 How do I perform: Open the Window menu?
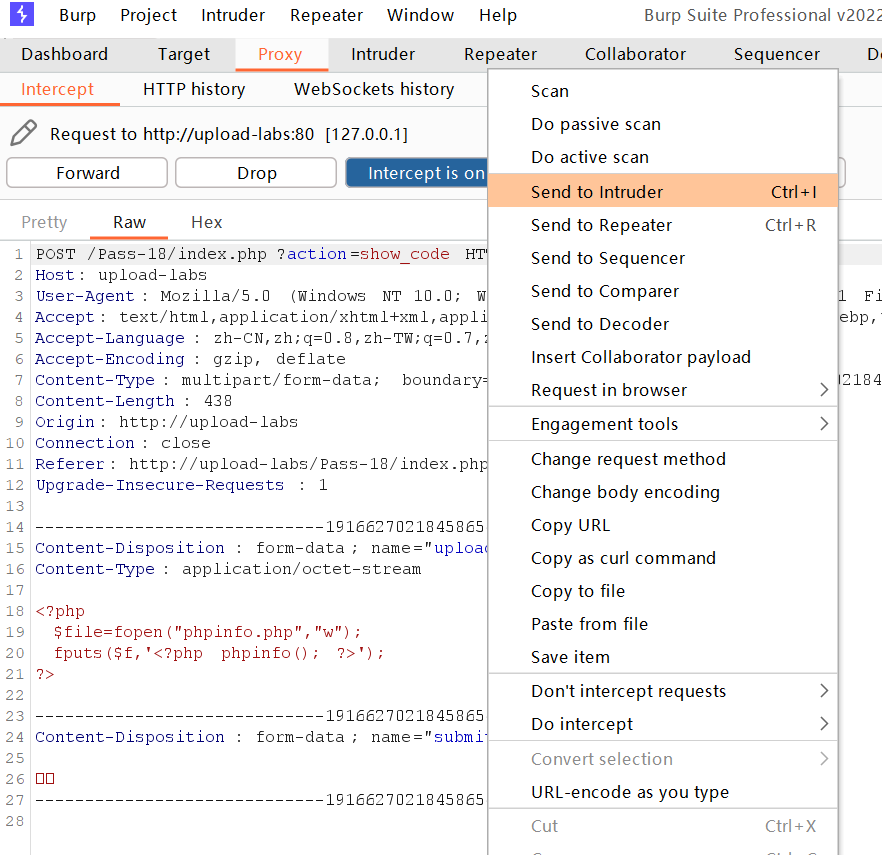(420, 15)
